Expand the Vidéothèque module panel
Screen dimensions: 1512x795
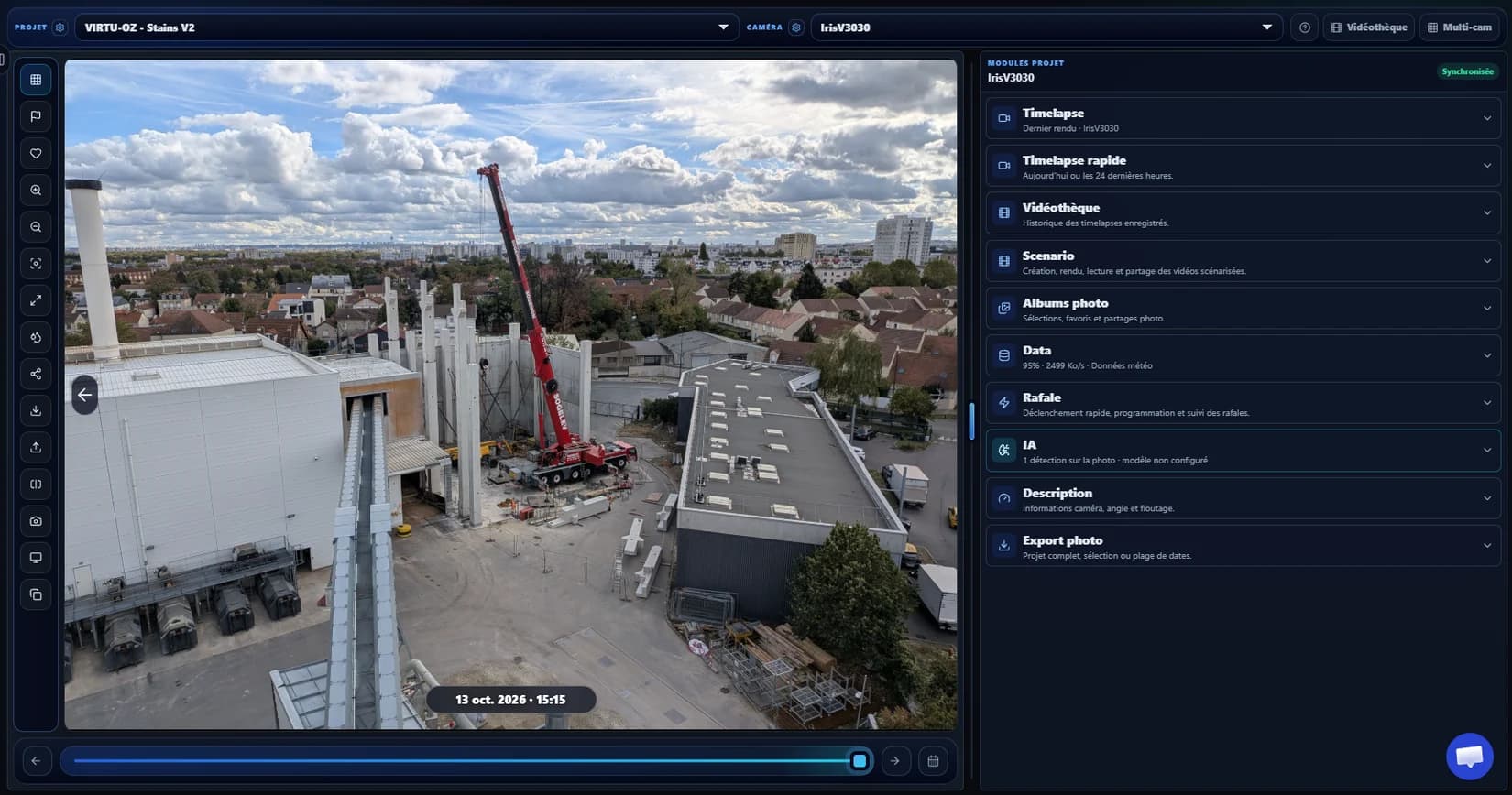click(x=1243, y=213)
